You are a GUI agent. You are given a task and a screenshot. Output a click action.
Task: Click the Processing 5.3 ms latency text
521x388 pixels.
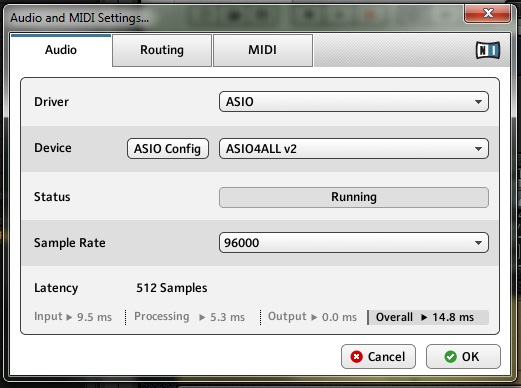(x=189, y=317)
